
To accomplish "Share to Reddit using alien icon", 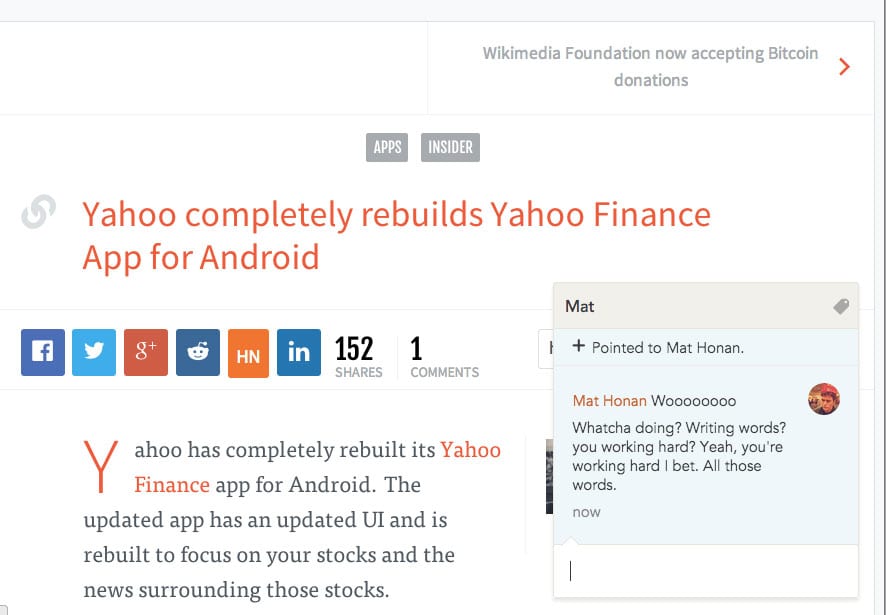I will pos(198,352).
